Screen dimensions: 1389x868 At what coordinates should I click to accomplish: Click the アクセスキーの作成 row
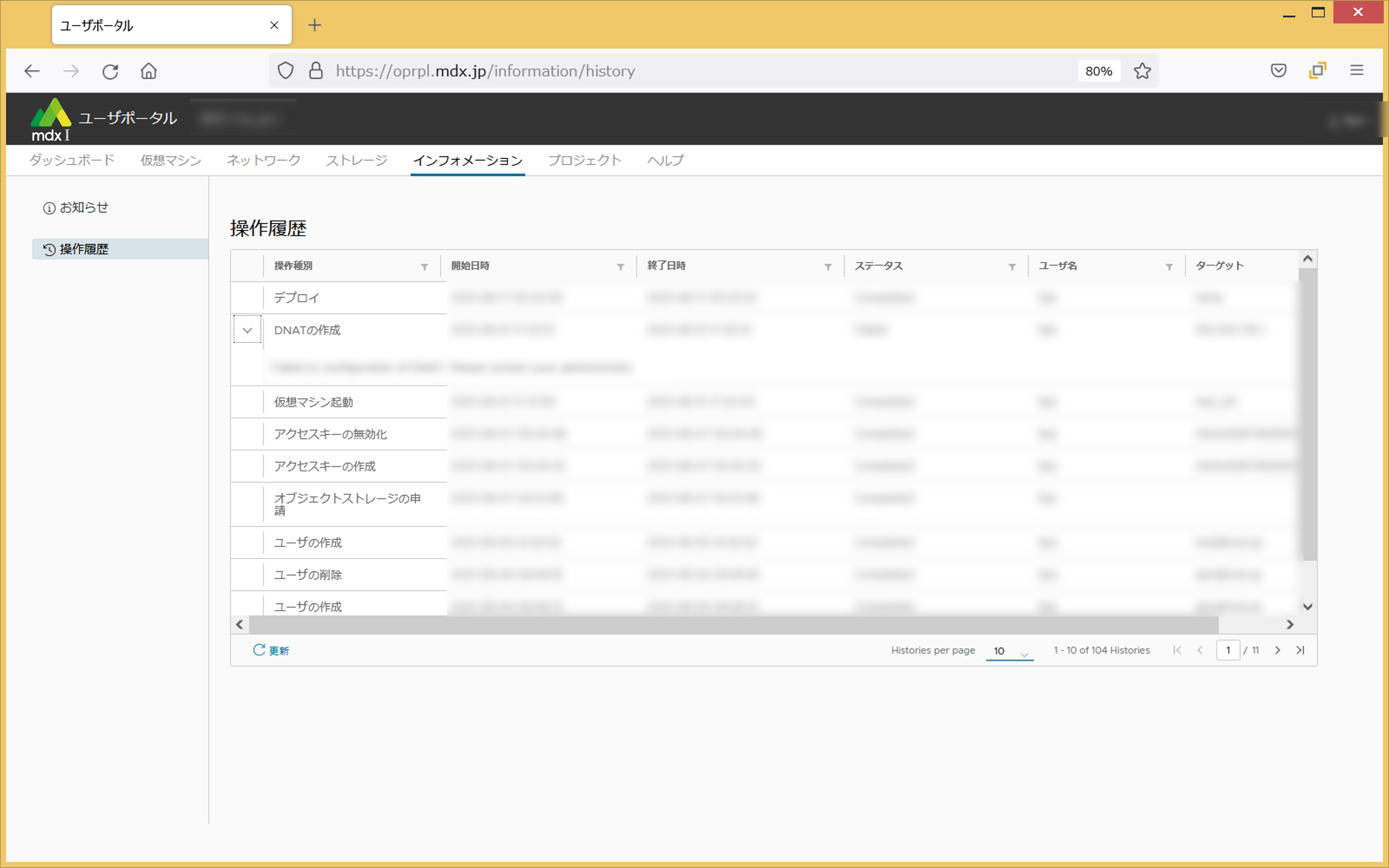(764, 466)
